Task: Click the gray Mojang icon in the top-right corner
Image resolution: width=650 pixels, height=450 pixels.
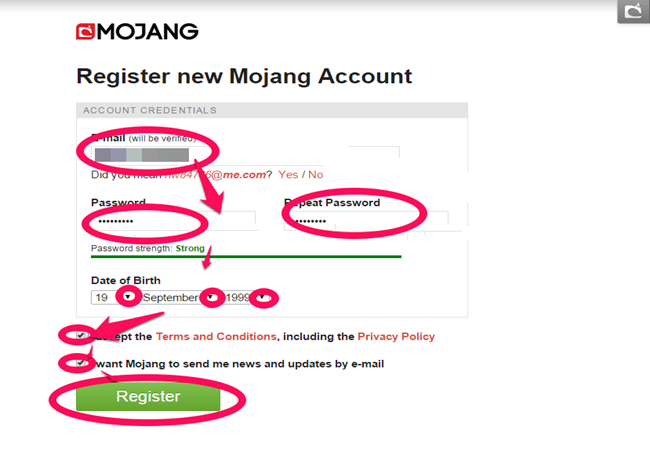Action: point(633,11)
